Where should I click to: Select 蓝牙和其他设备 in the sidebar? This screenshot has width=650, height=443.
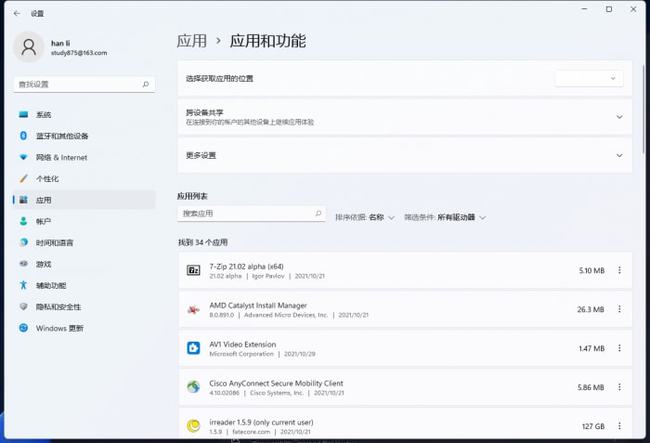pos(62,136)
